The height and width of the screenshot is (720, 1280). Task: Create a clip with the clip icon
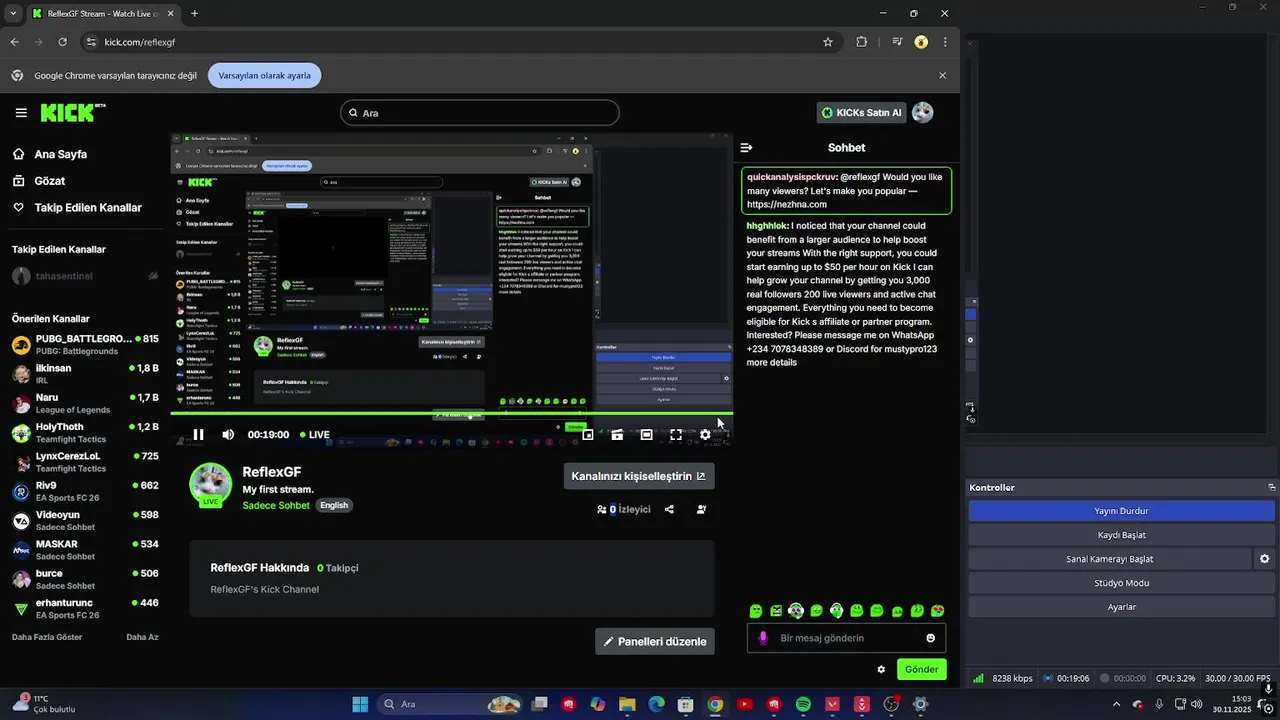tap(617, 435)
